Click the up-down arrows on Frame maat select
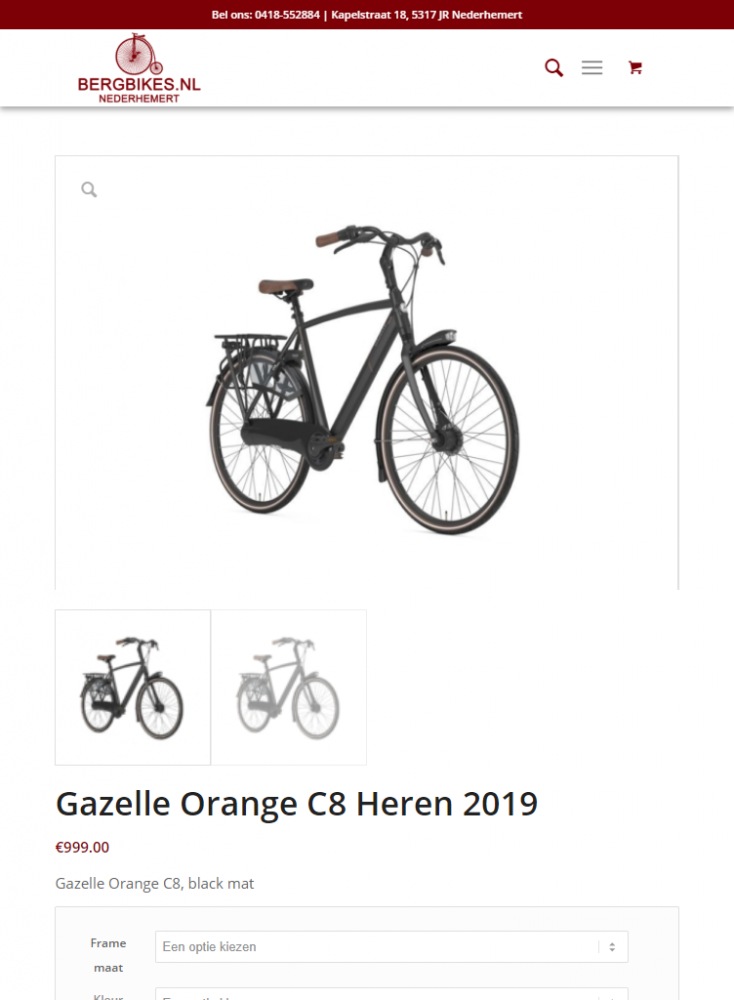734x1000 pixels. pos(612,947)
